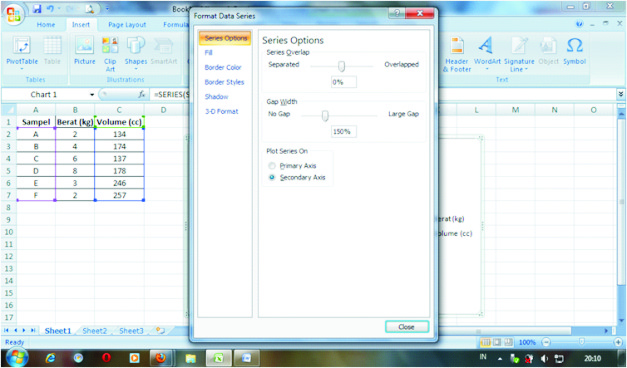Select the Primary Axis radio button

tap(272, 166)
